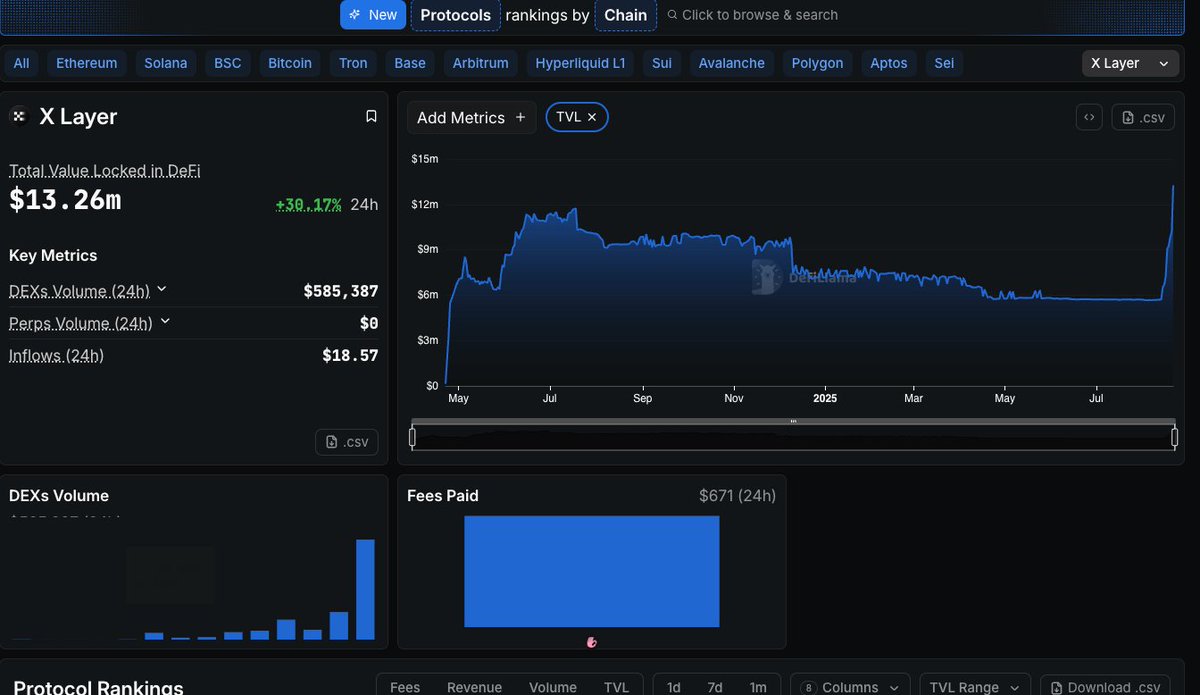Click Add Metrics plus button

pyautogui.click(x=471, y=117)
